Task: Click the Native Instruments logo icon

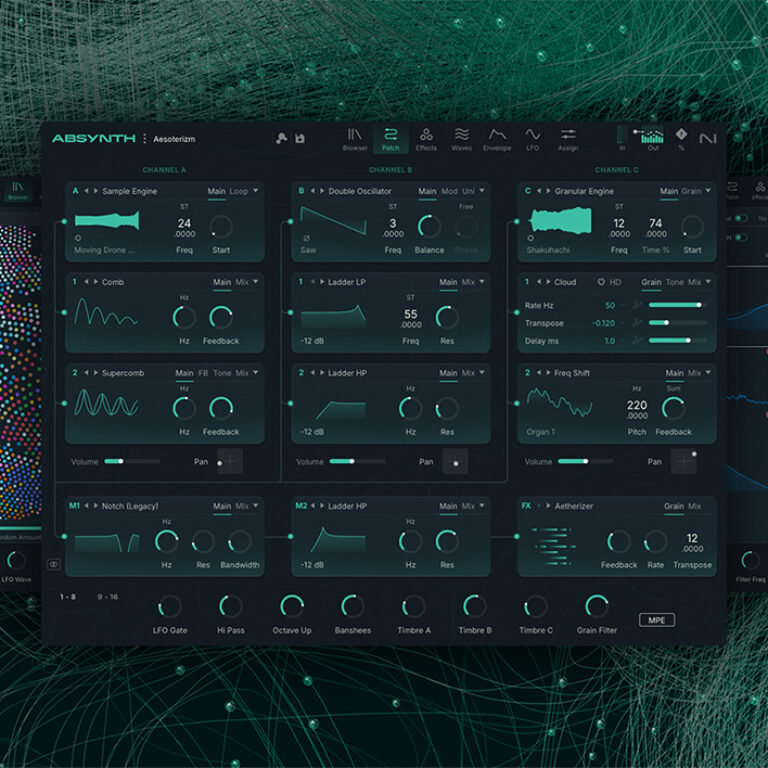Action: click(x=708, y=138)
